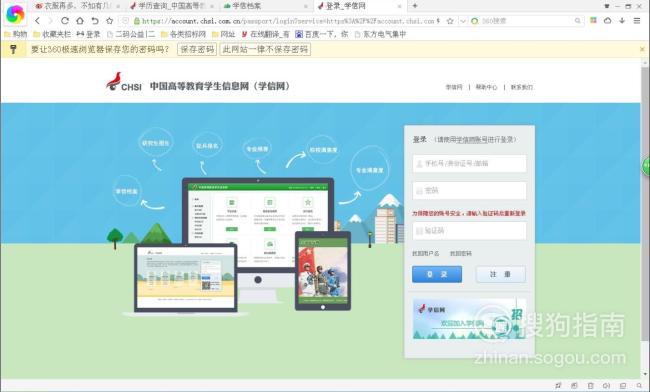
Task: Open a new tab with the plus button
Action: coord(415,6)
